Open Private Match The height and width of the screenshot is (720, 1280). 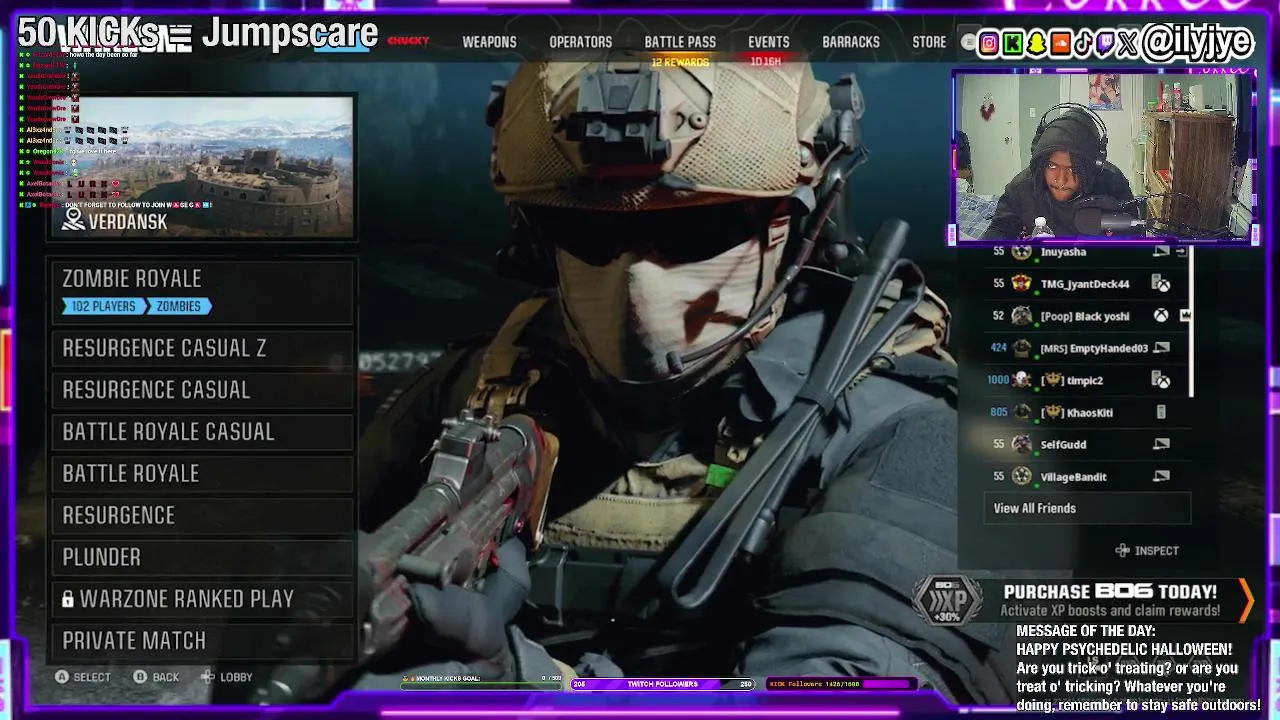click(203, 641)
